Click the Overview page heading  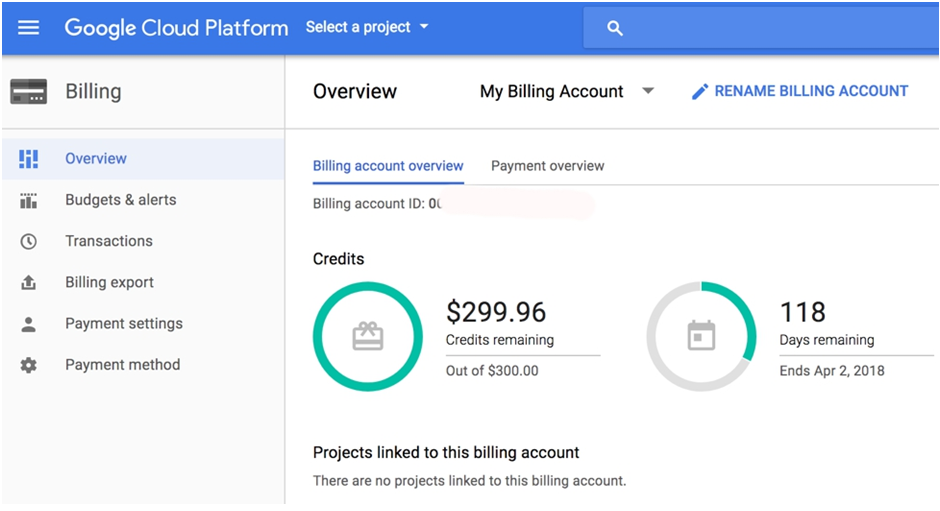(355, 91)
